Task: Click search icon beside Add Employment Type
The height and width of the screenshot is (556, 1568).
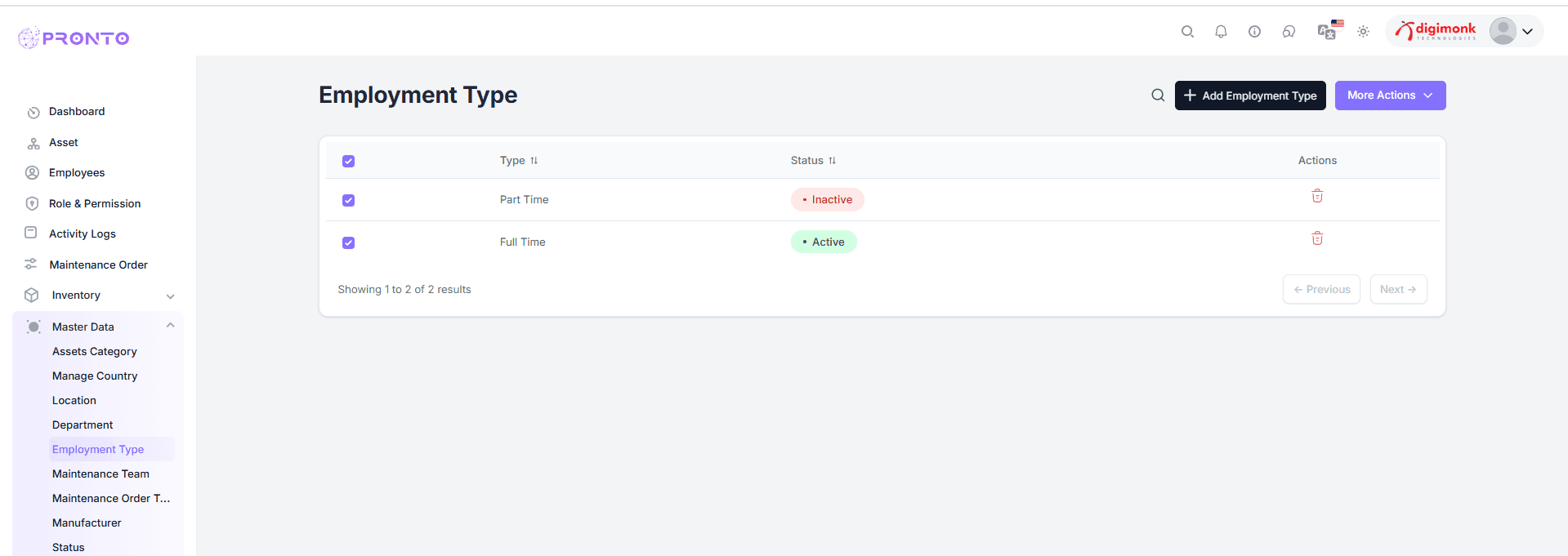Action: (x=1158, y=96)
